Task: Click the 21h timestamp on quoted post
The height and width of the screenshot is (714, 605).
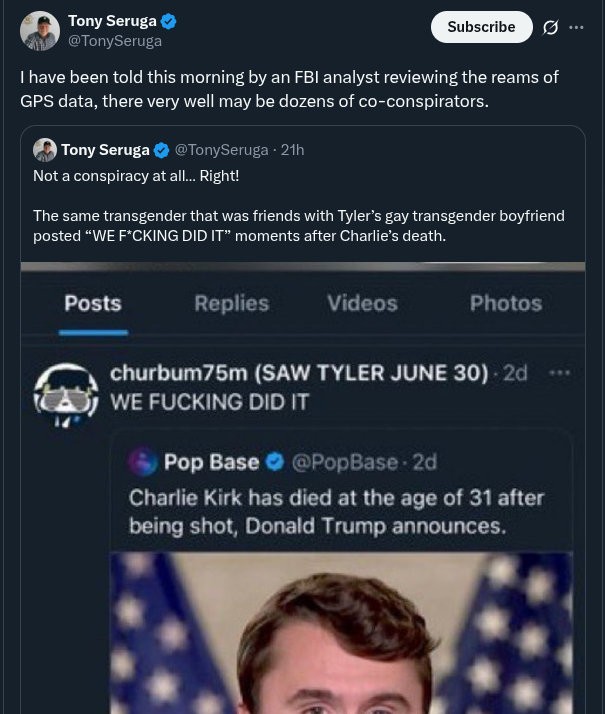Action: point(292,150)
